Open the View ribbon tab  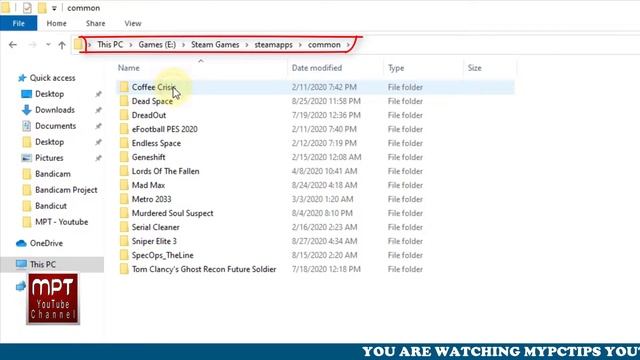[133, 23]
